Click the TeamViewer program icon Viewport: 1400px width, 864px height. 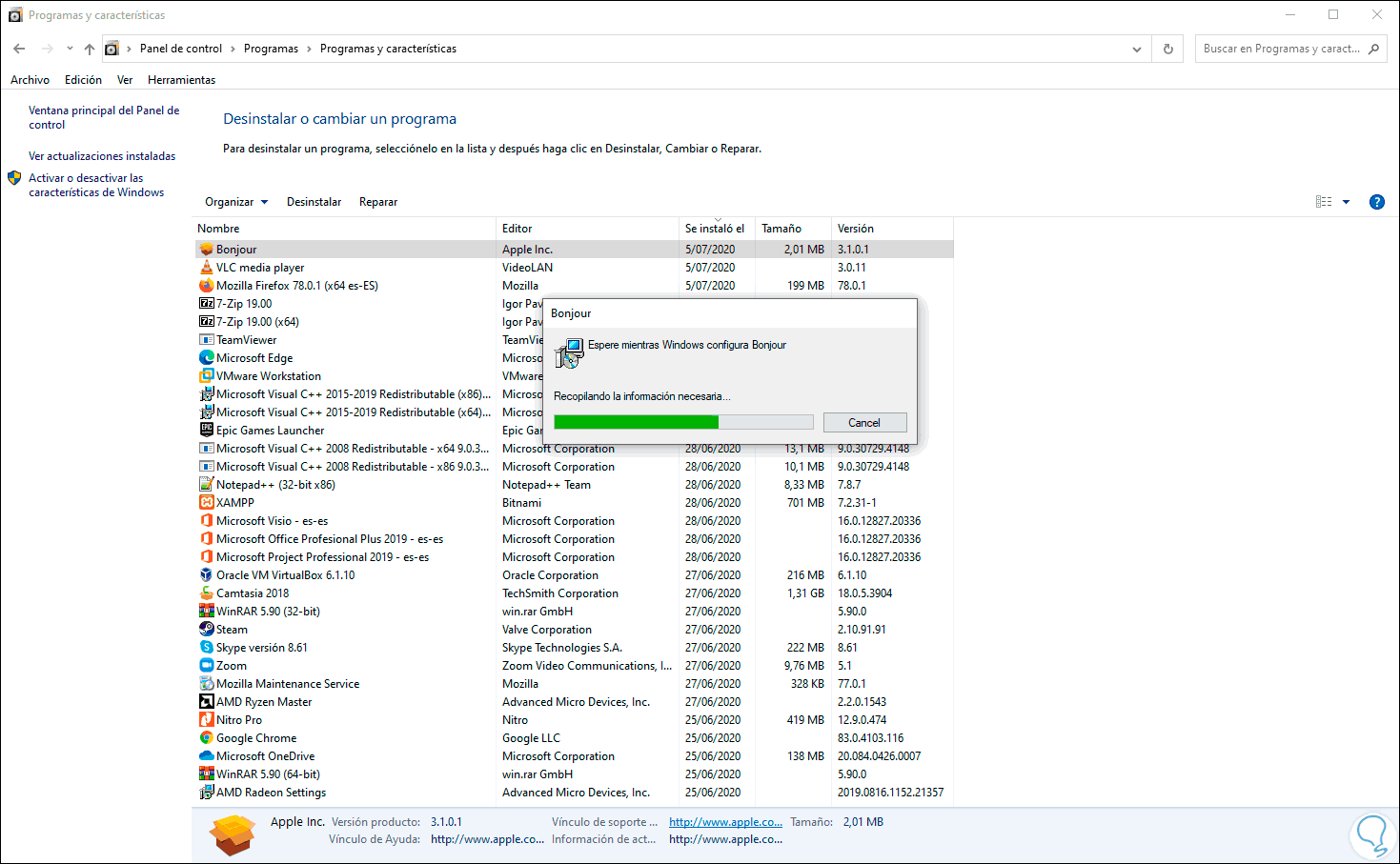click(x=206, y=340)
